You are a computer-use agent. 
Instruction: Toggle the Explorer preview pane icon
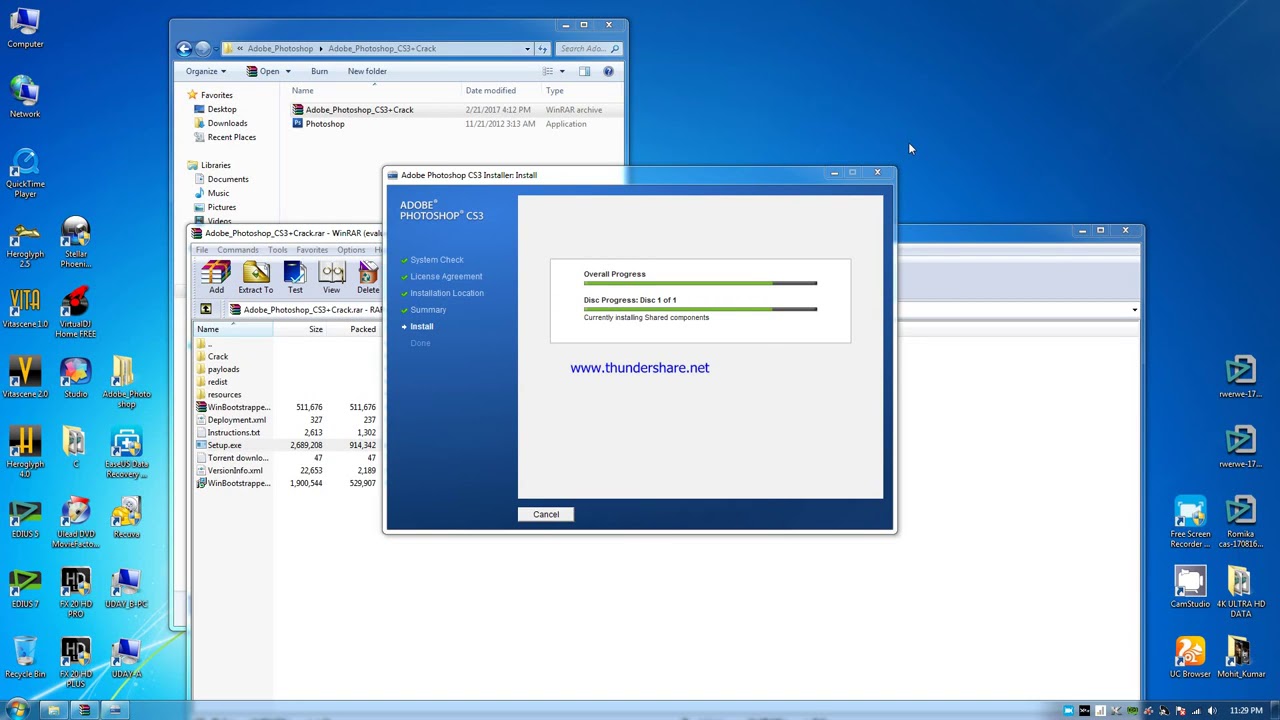584,71
